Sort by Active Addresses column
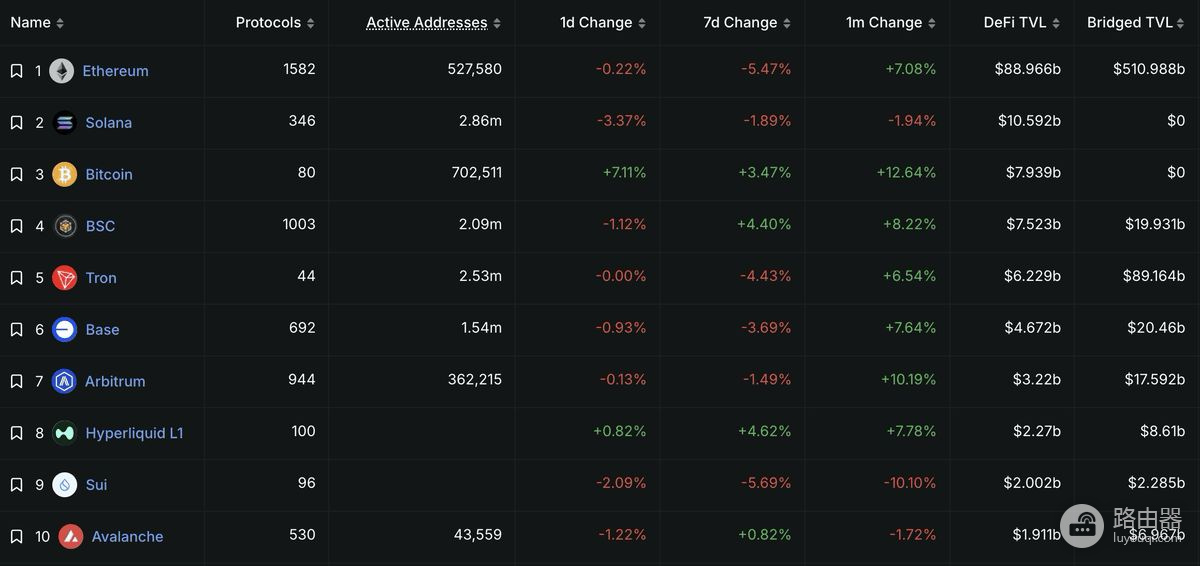1200x566 pixels. (x=433, y=22)
